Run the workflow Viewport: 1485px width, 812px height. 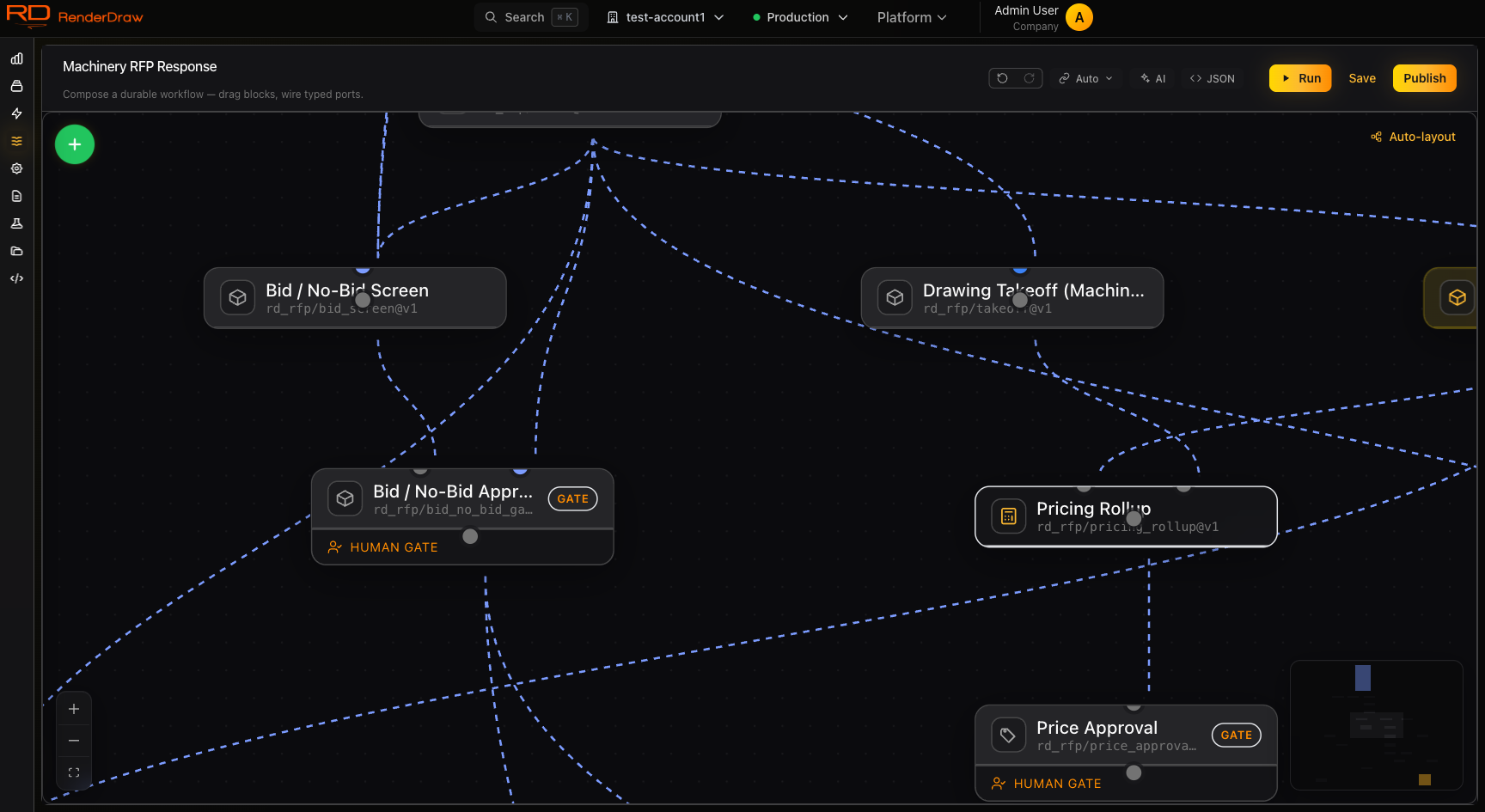tap(1300, 78)
